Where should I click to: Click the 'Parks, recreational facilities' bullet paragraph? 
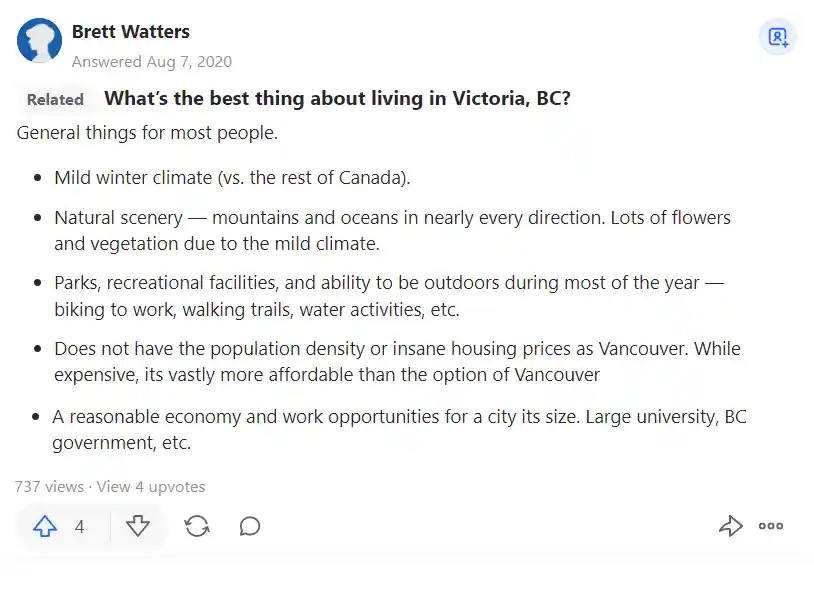(x=389, y=296)
